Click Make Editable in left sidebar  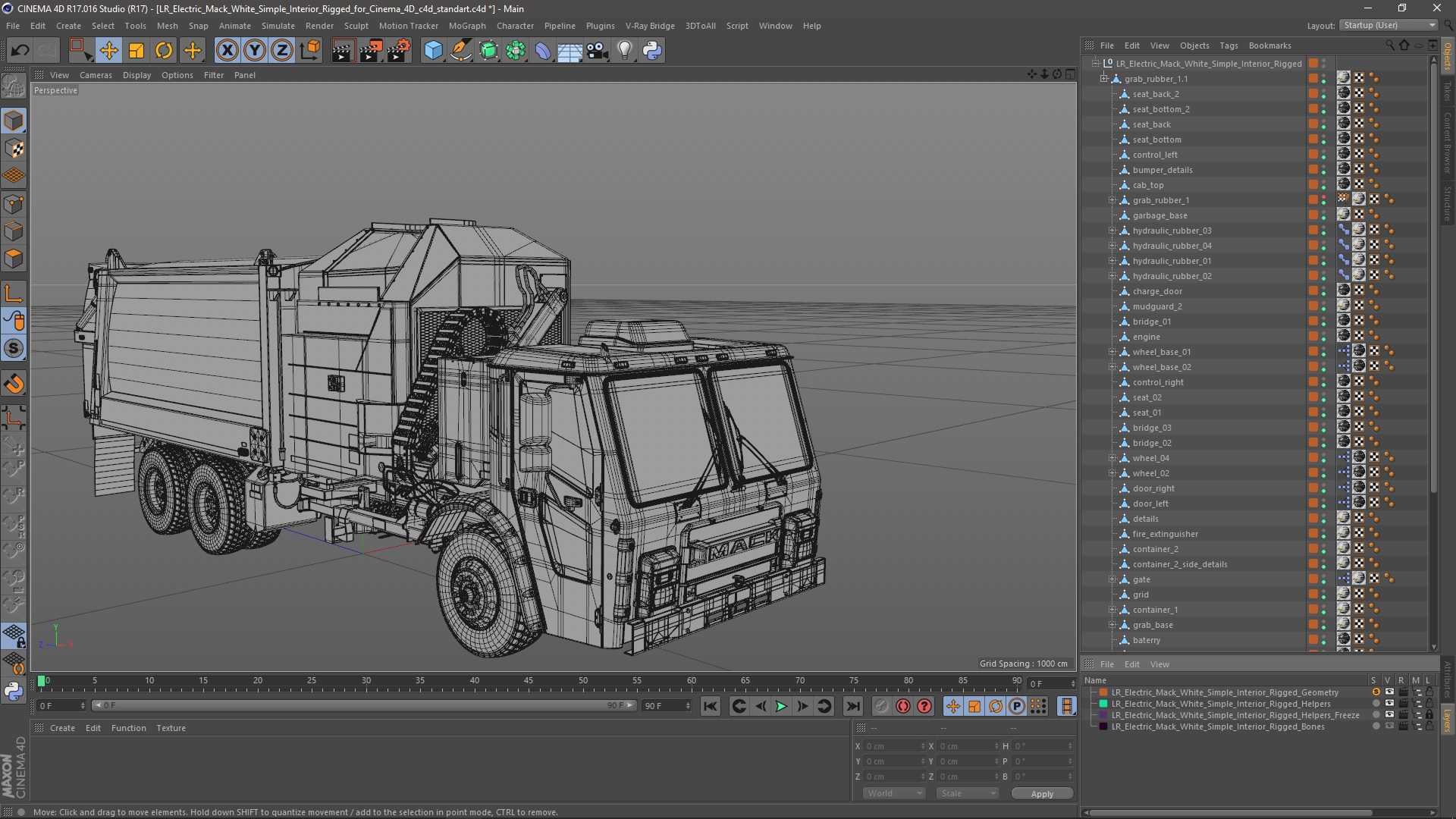[14, 86]
